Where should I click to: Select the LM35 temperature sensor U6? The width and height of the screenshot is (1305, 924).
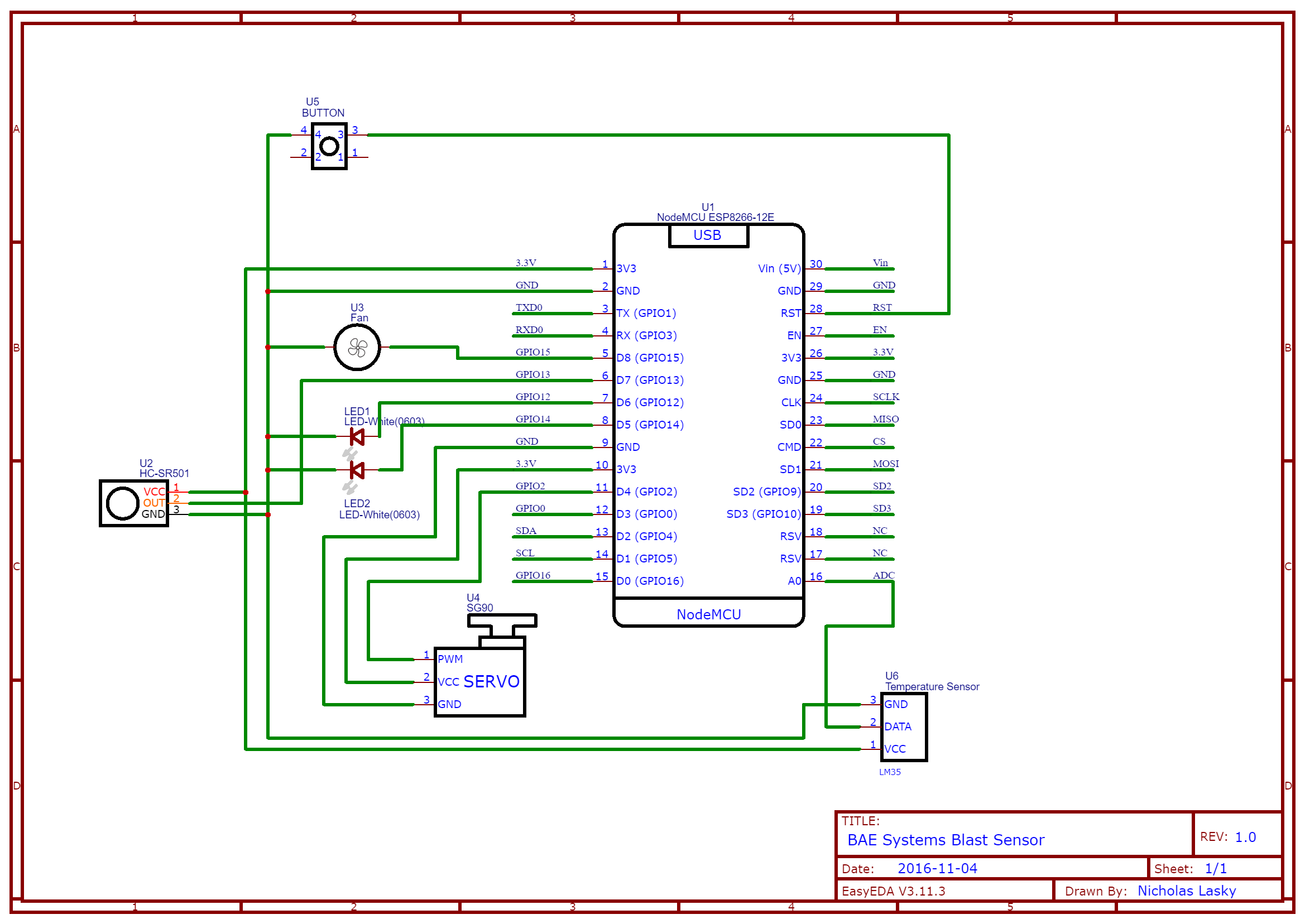point(904,727)
